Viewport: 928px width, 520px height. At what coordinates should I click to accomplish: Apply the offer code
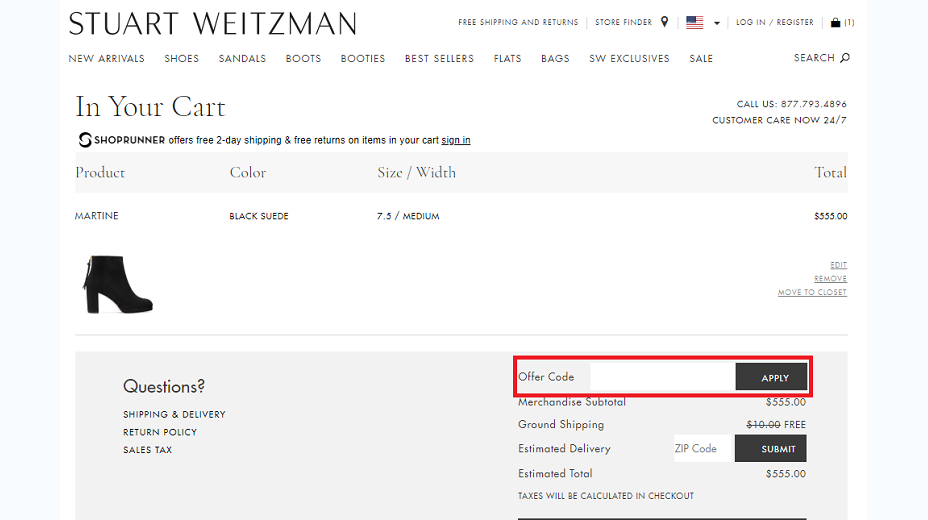pos(771,377)
